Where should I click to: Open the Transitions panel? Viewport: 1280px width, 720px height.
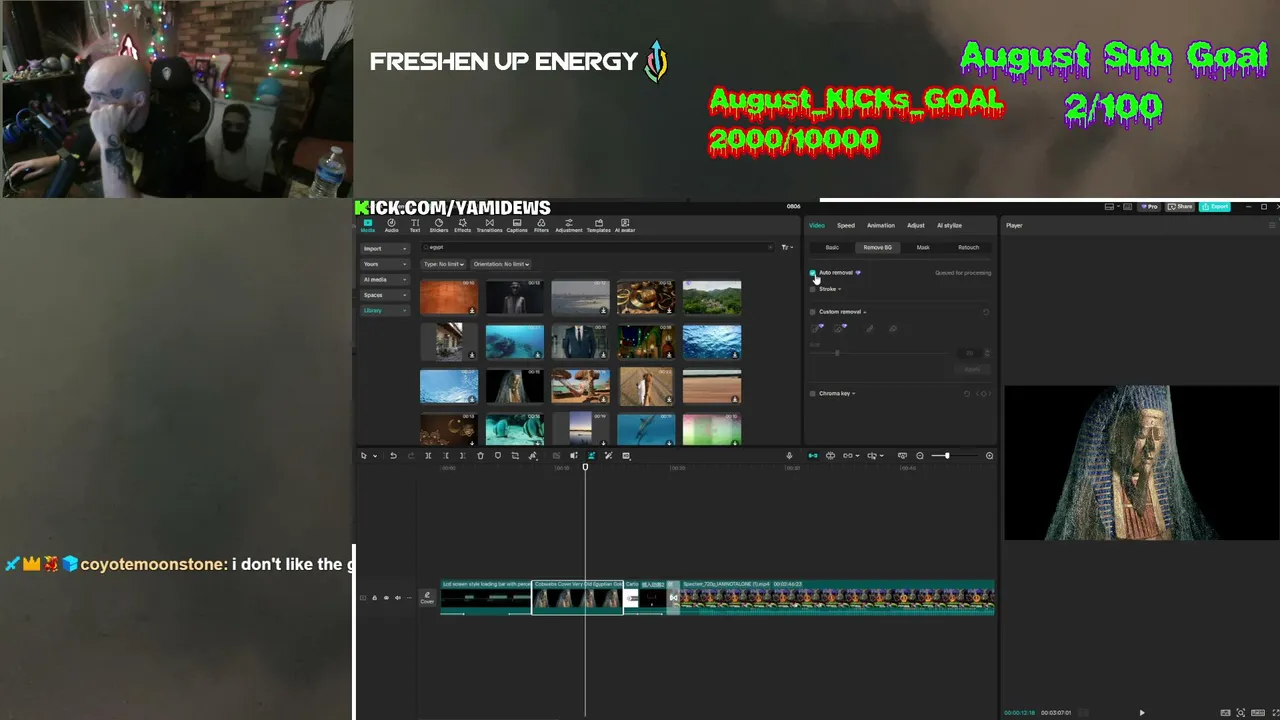(x=489, y=225)
